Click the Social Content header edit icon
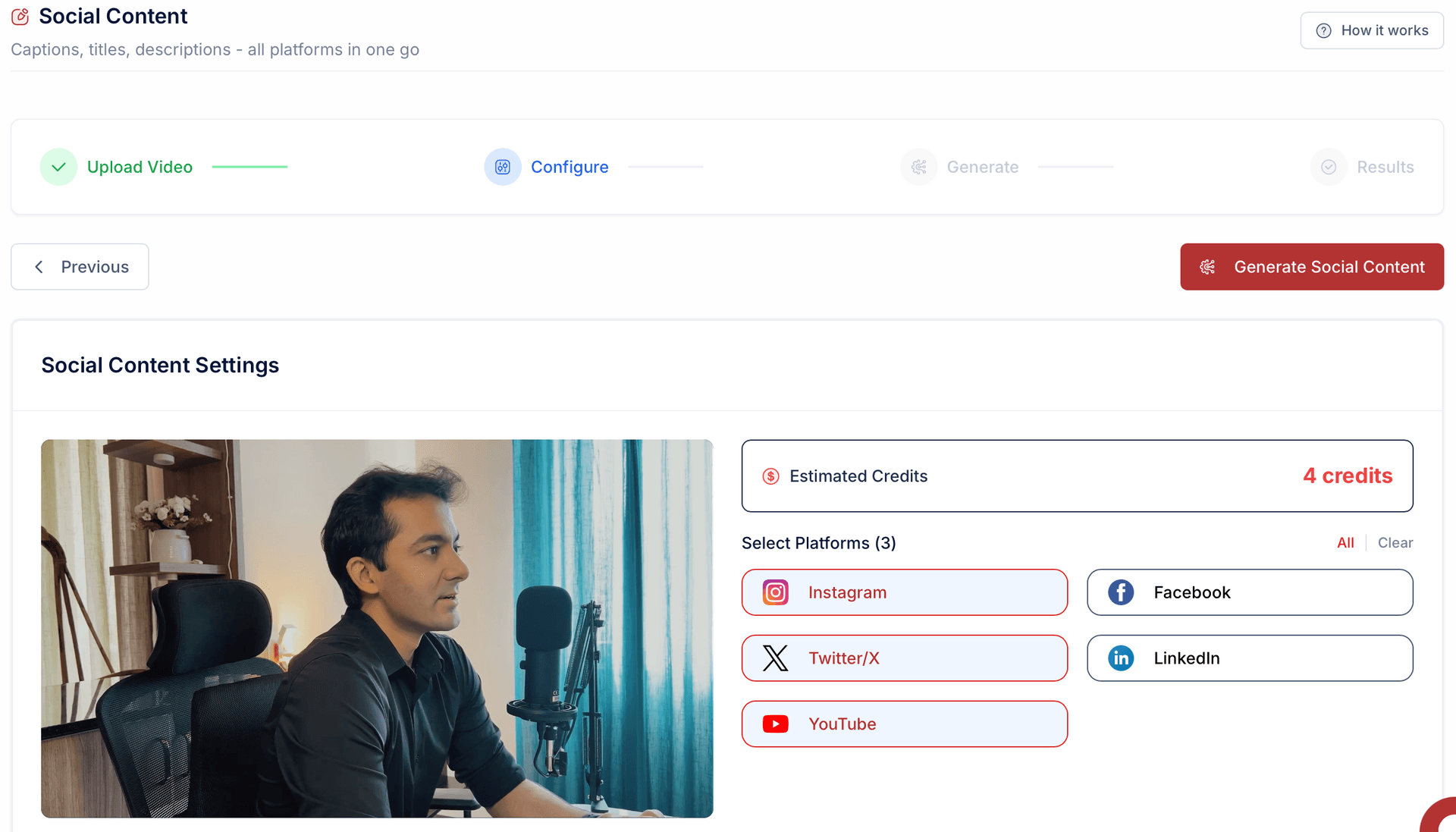Viewport: 1456px width, 832px height. click(x=20, y=16)
